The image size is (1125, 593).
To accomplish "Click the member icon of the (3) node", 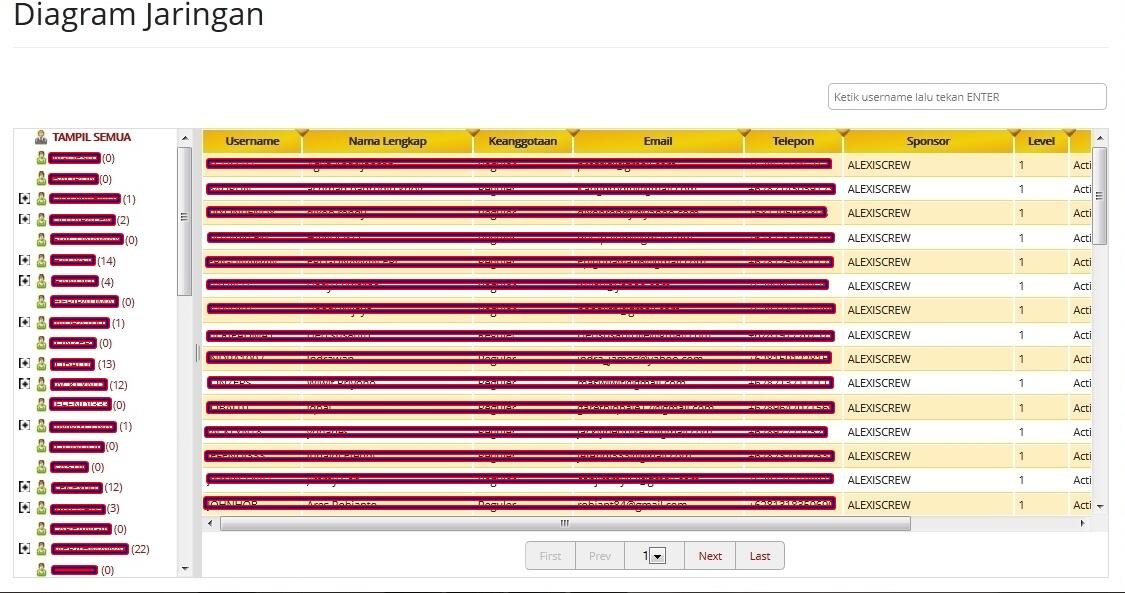I will (x=42, y=509).
